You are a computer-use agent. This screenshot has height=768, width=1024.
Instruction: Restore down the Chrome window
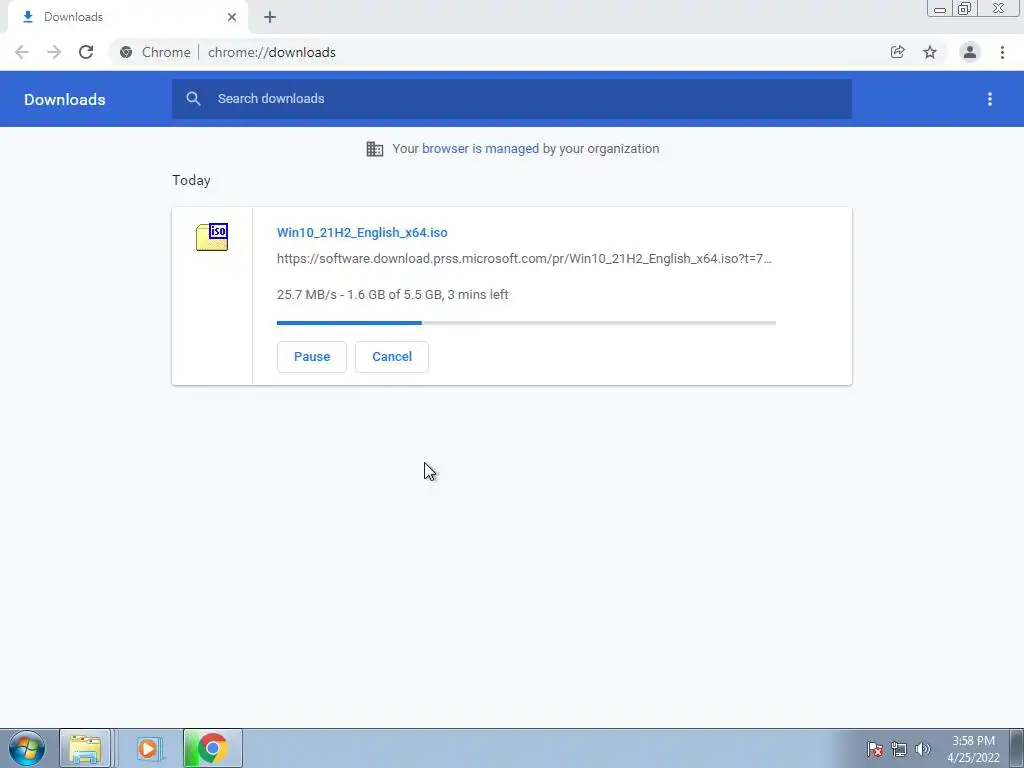[x=965, y=8]
